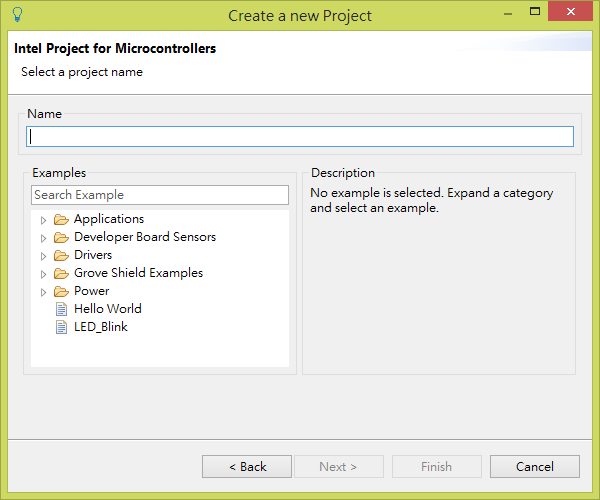
Task: Click the Power folder icon
Action: [61, 291]
